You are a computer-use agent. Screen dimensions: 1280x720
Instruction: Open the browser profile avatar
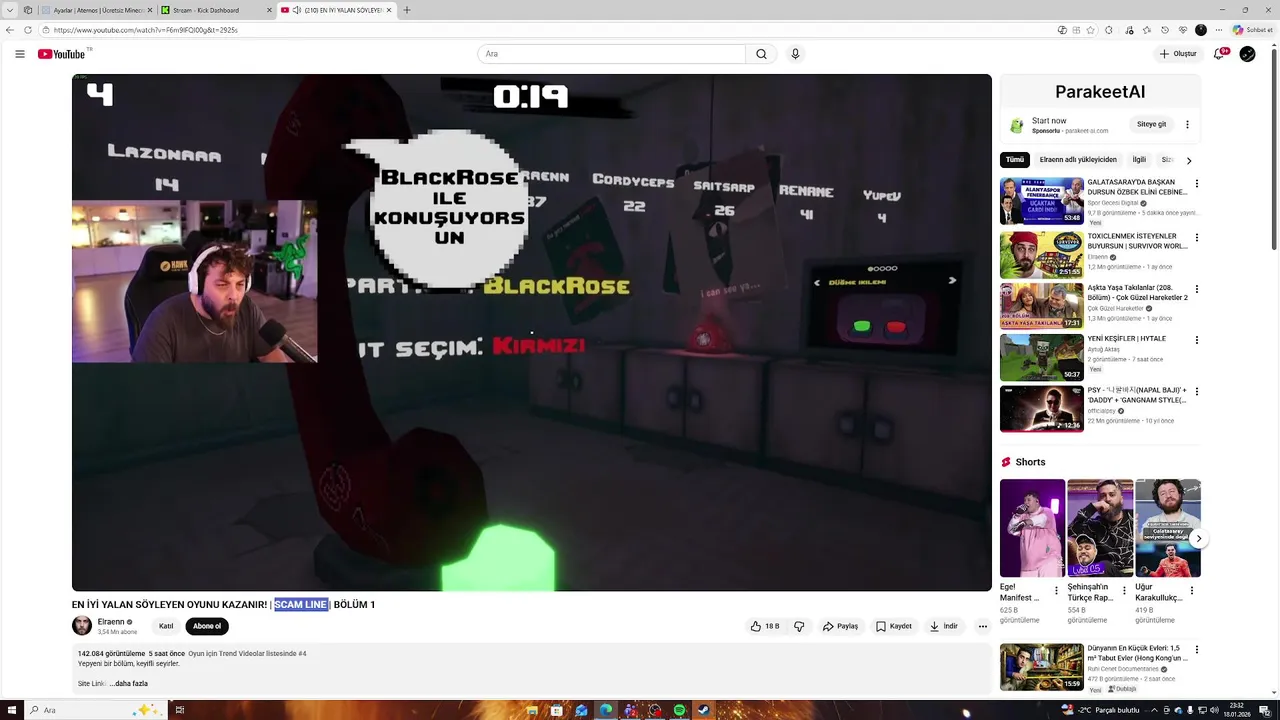coord(1201,30)
